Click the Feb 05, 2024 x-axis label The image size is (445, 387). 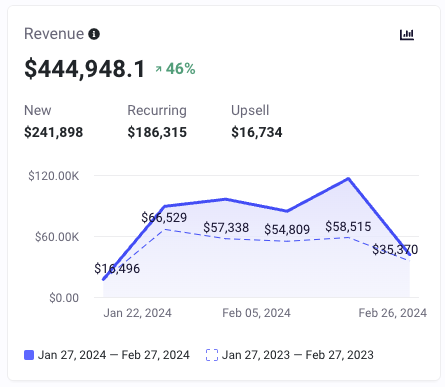coord(256,313)
